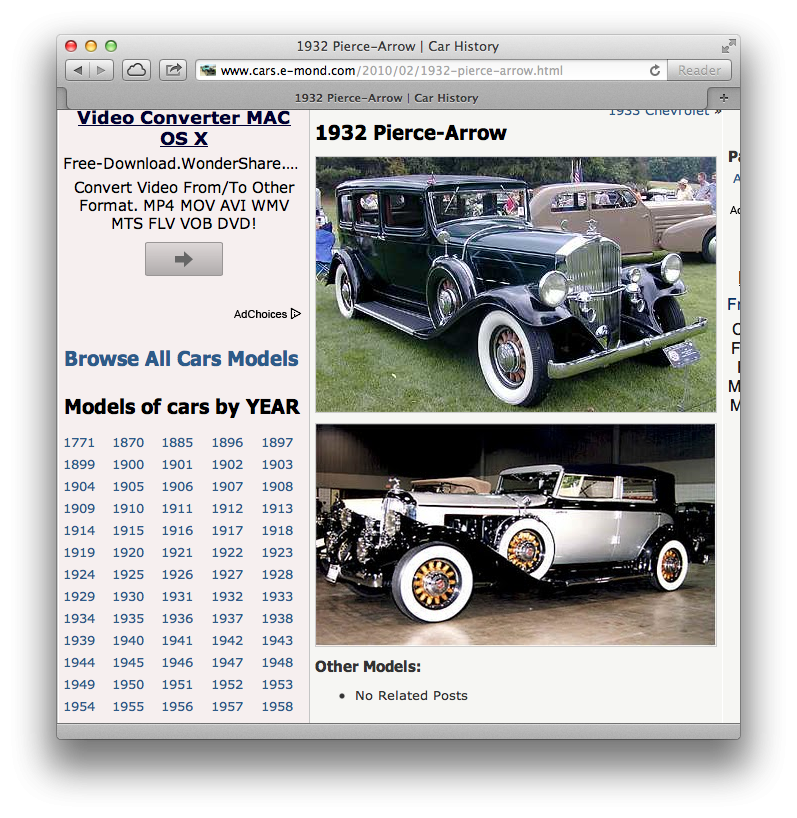Open the 1911 year link
797x818 pixels.
[177, 508]
